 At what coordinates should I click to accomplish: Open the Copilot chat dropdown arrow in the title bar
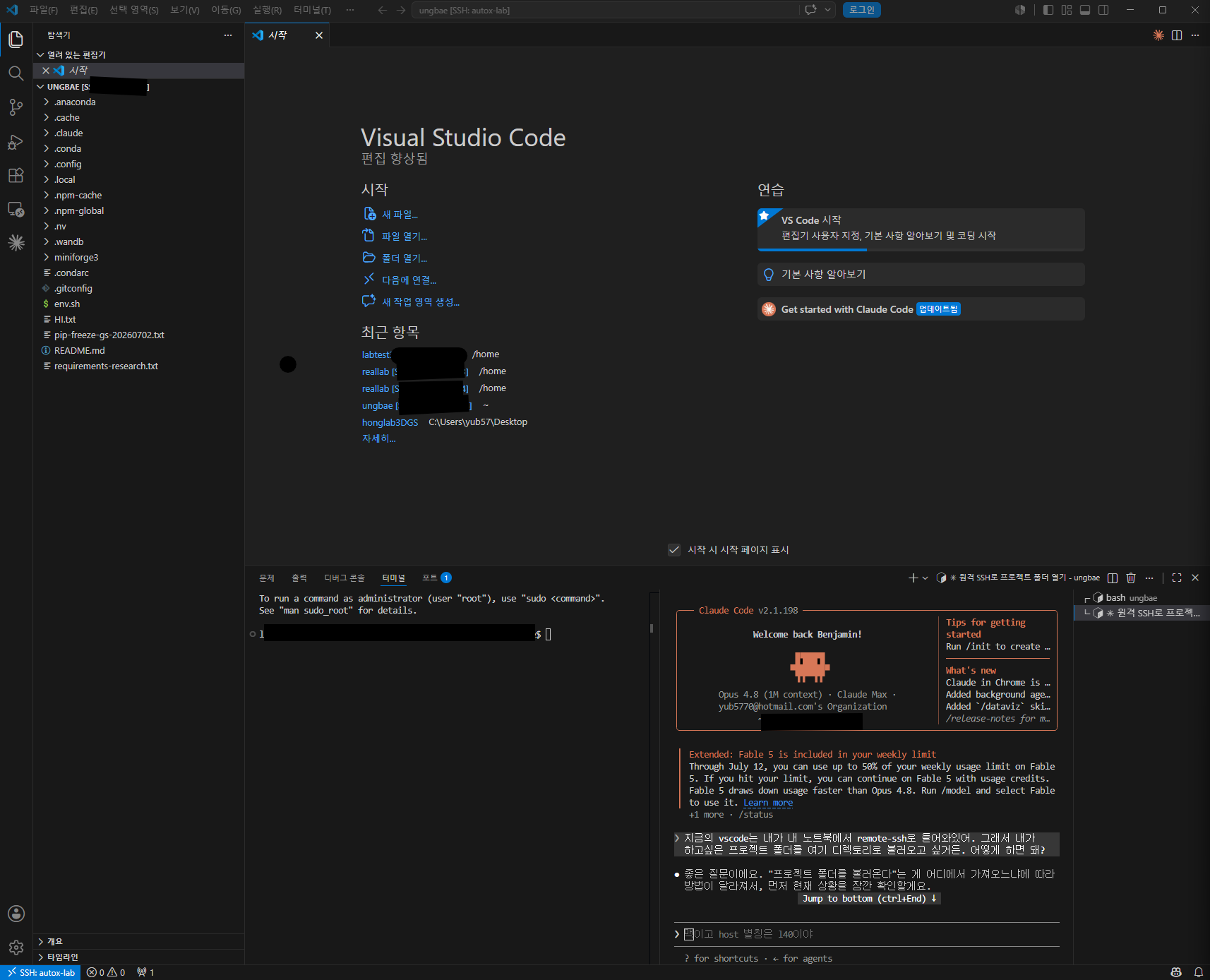point(827,10)
